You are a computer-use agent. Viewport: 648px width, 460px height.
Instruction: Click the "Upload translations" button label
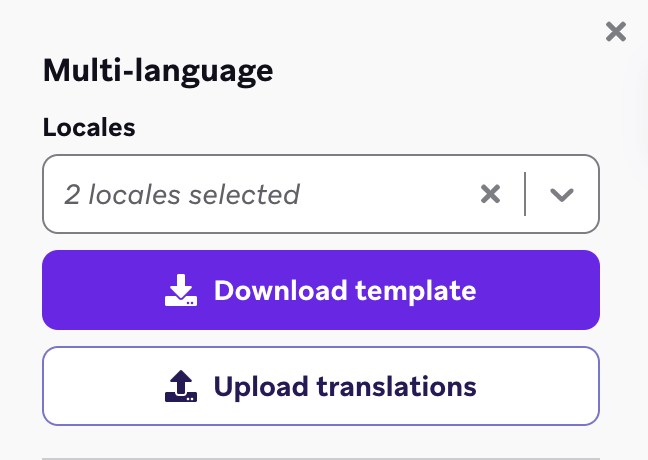coord(345,386)
